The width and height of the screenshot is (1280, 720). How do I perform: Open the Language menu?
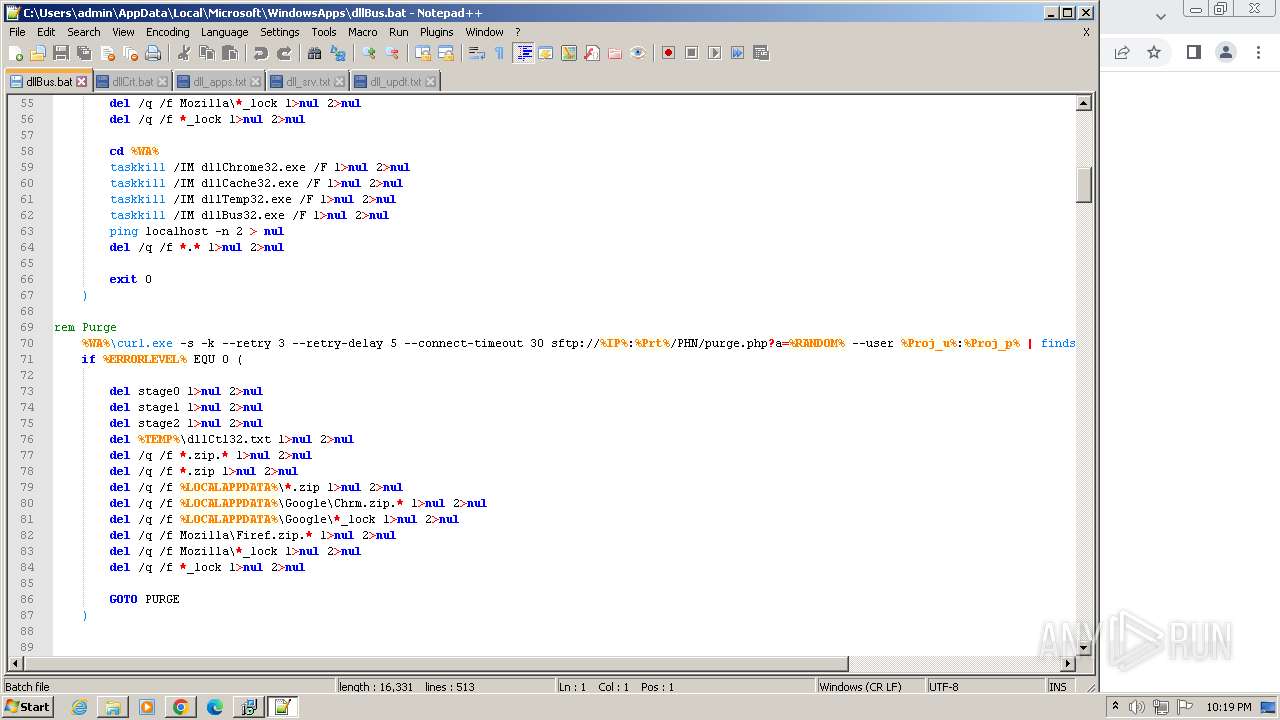(224, 32)
